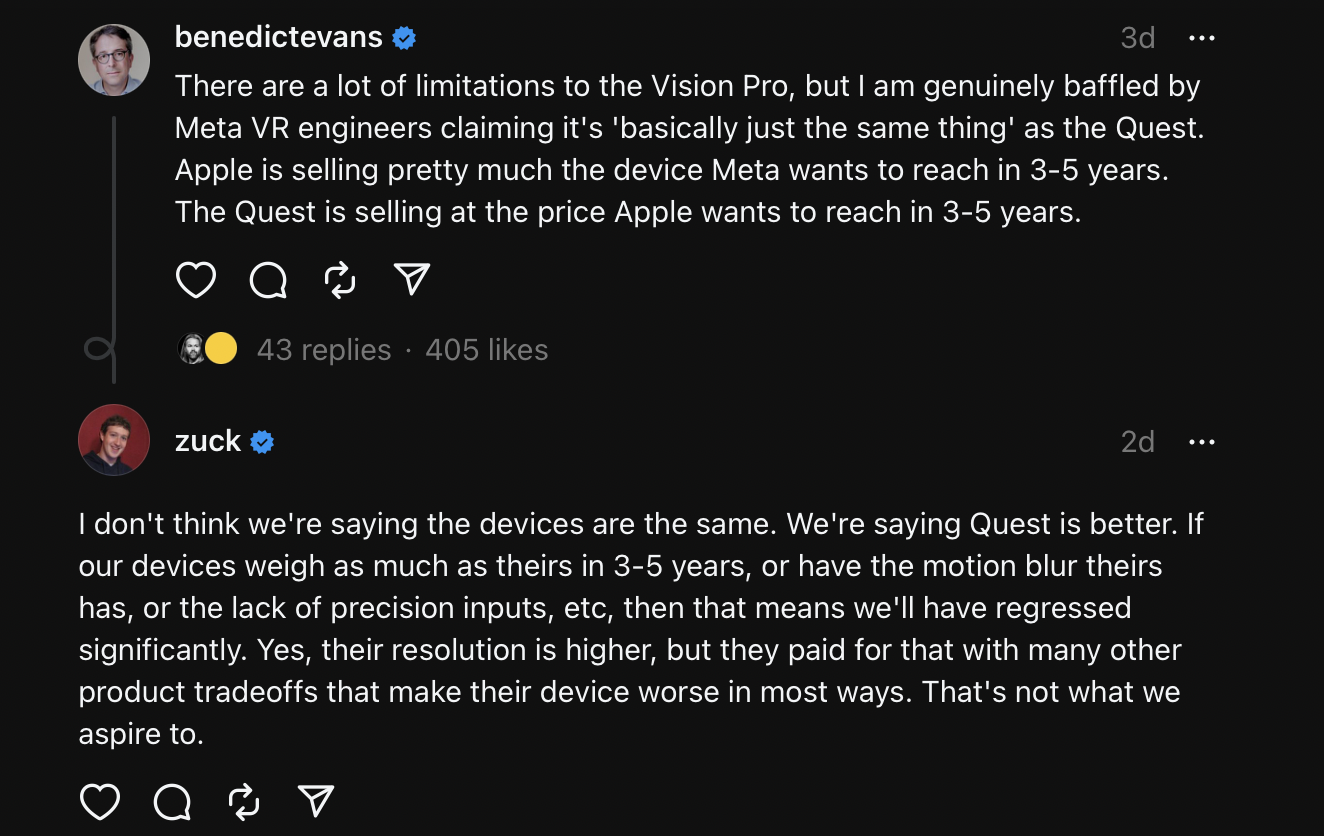Share zuck's reply with paper plane icon

tap(316, 801)
